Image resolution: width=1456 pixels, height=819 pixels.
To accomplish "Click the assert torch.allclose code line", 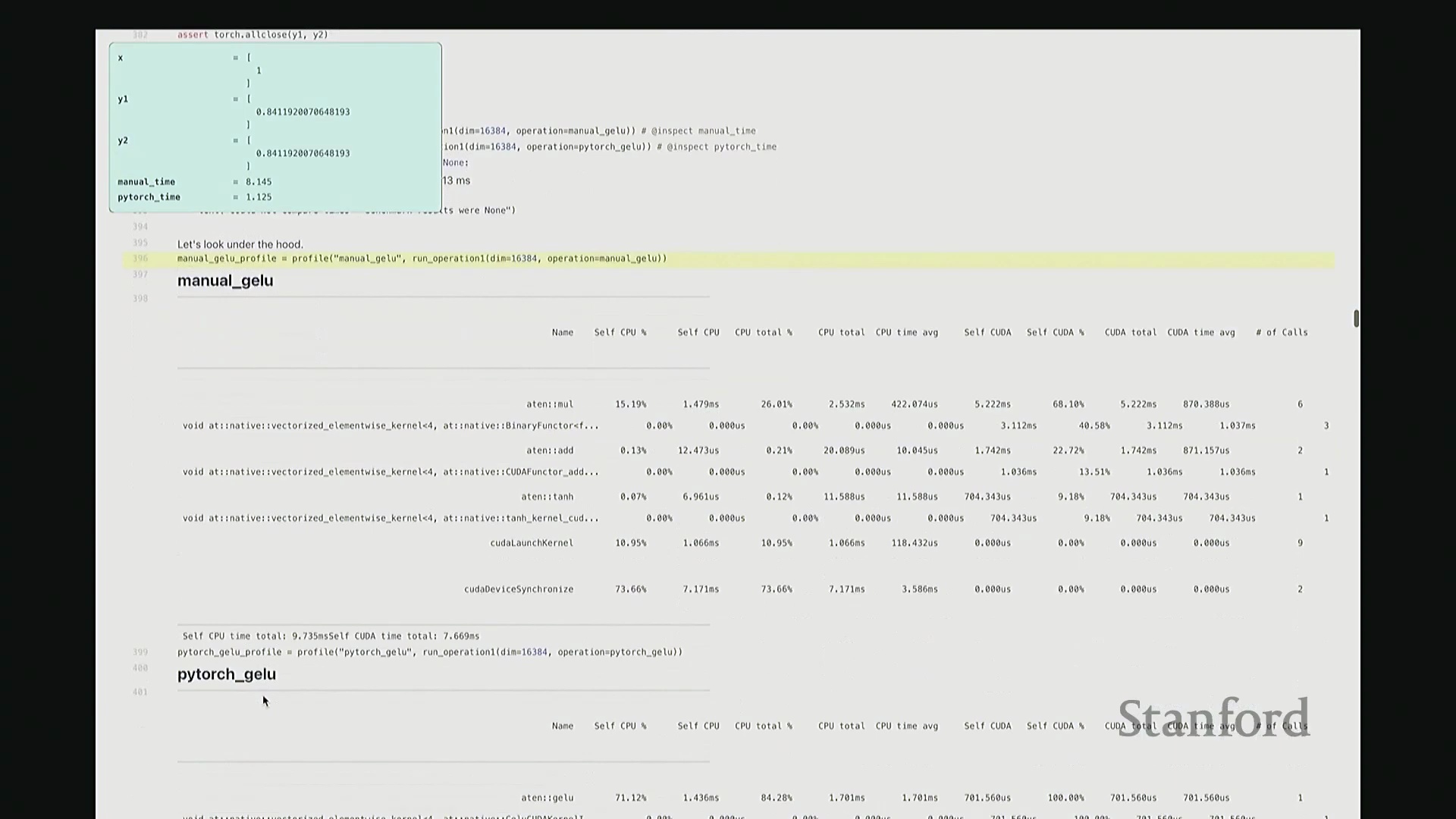I will (x=252, y=35).
